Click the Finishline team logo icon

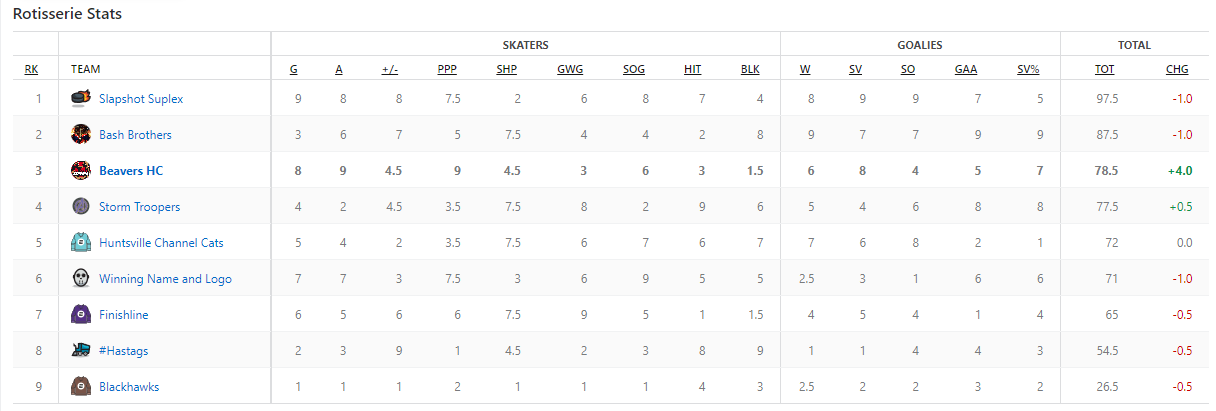[81, 314]
